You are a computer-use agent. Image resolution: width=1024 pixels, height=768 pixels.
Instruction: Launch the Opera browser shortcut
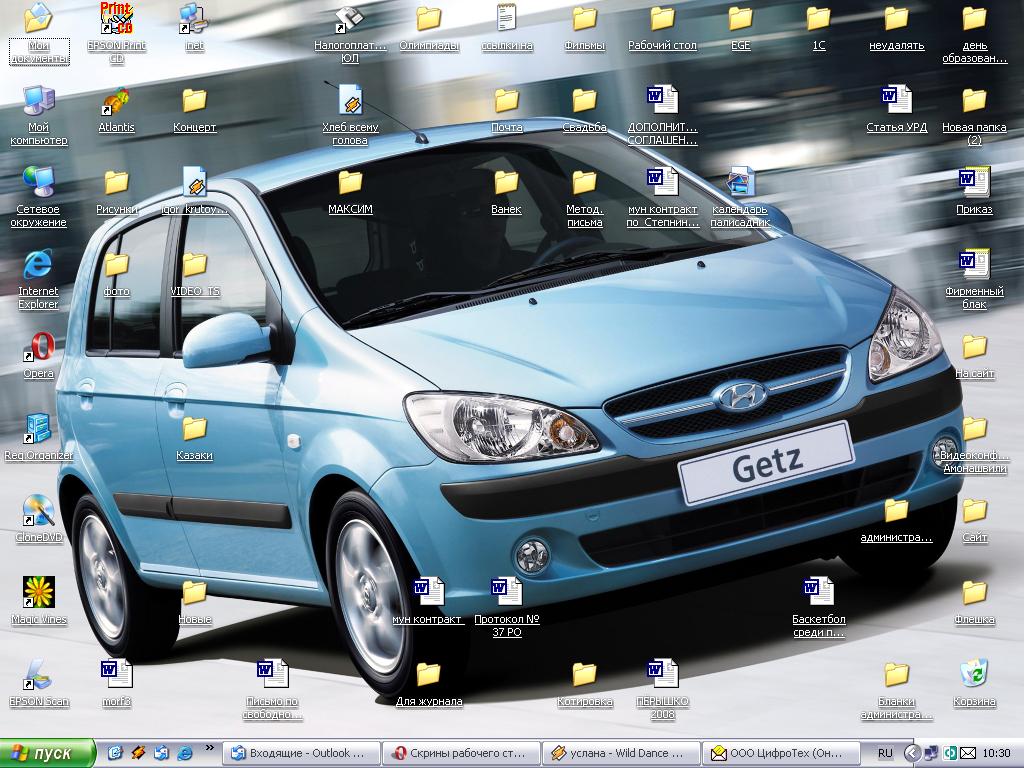39,355
